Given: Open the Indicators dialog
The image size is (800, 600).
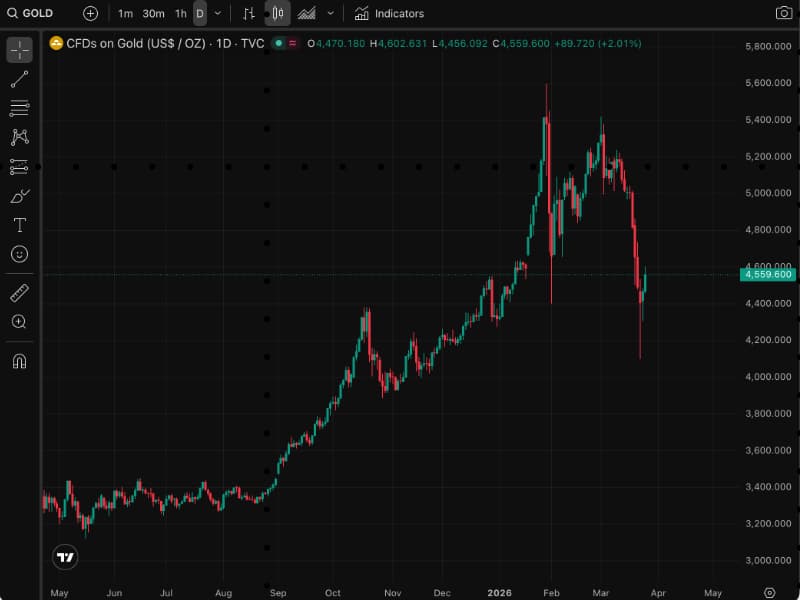Looking at the screenshot, I should [x=390, y=13].
